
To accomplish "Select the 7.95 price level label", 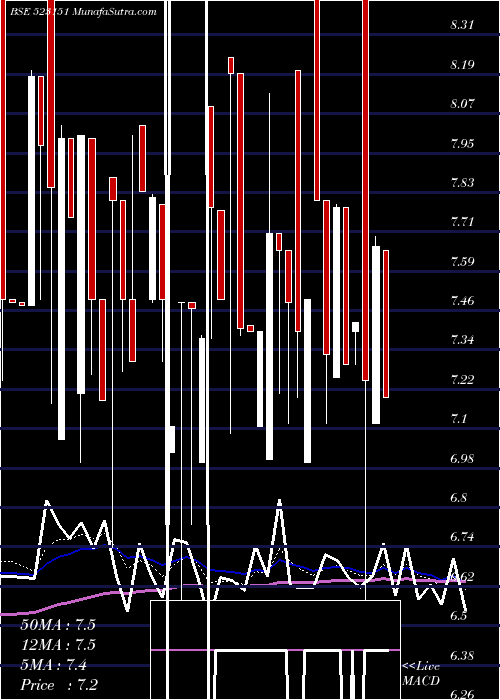I will click(462, 144).
